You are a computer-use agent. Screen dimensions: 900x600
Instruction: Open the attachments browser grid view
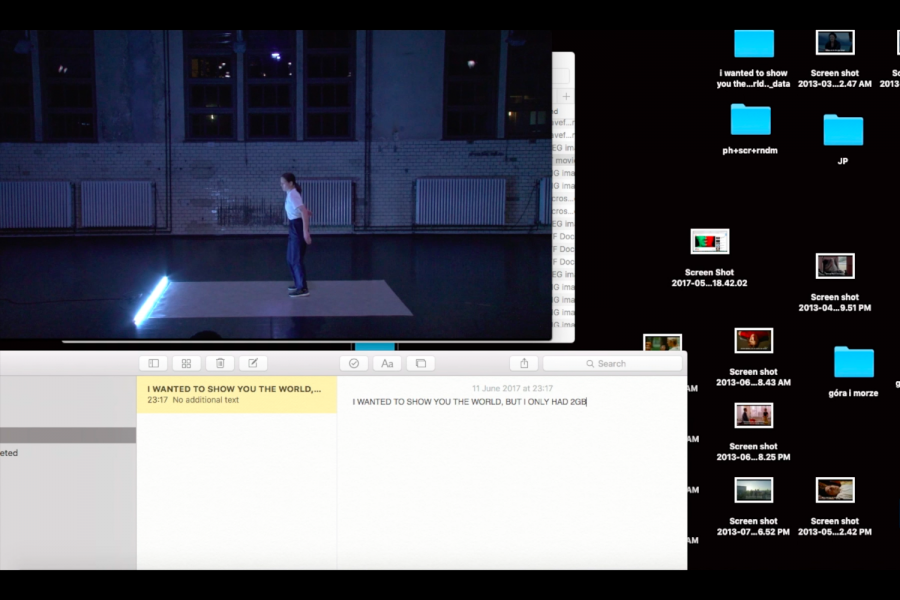[x=186, y=364]
